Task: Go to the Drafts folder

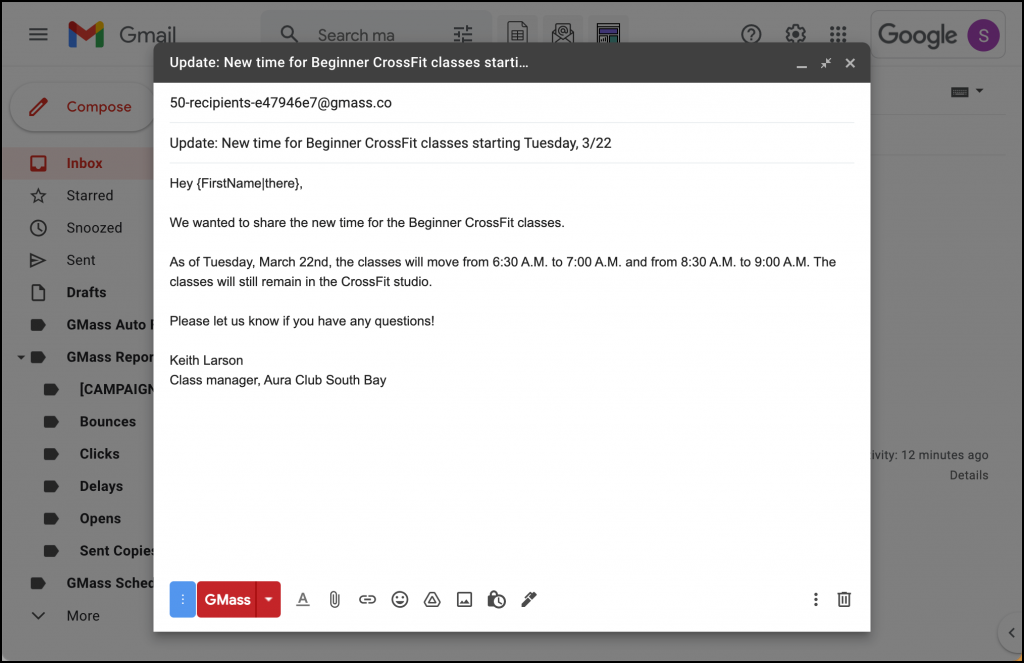Action: pos(86,292)
